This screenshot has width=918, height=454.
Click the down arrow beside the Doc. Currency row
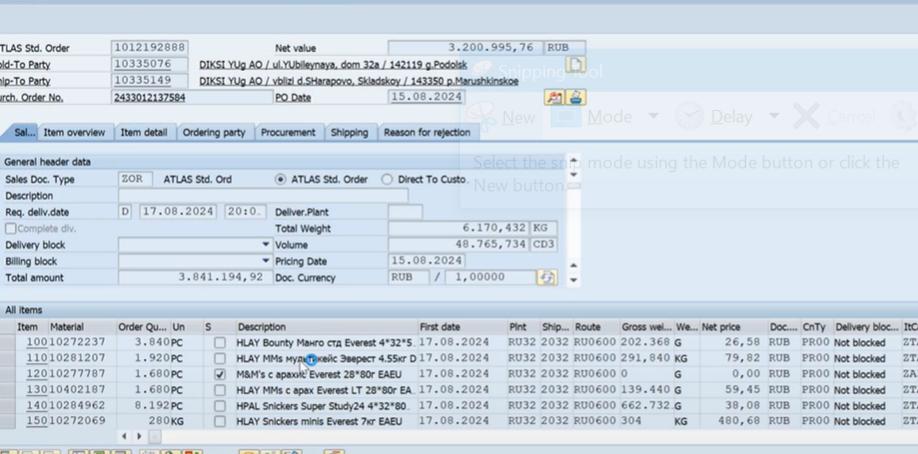coord(574,280)
